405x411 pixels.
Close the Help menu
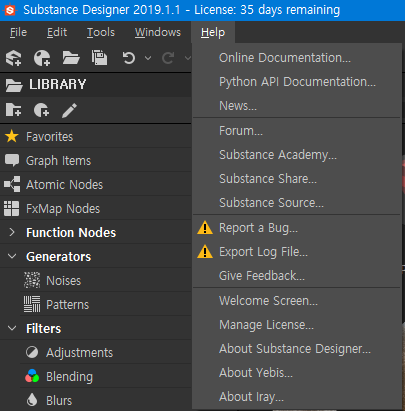click(x=213, y=32)
